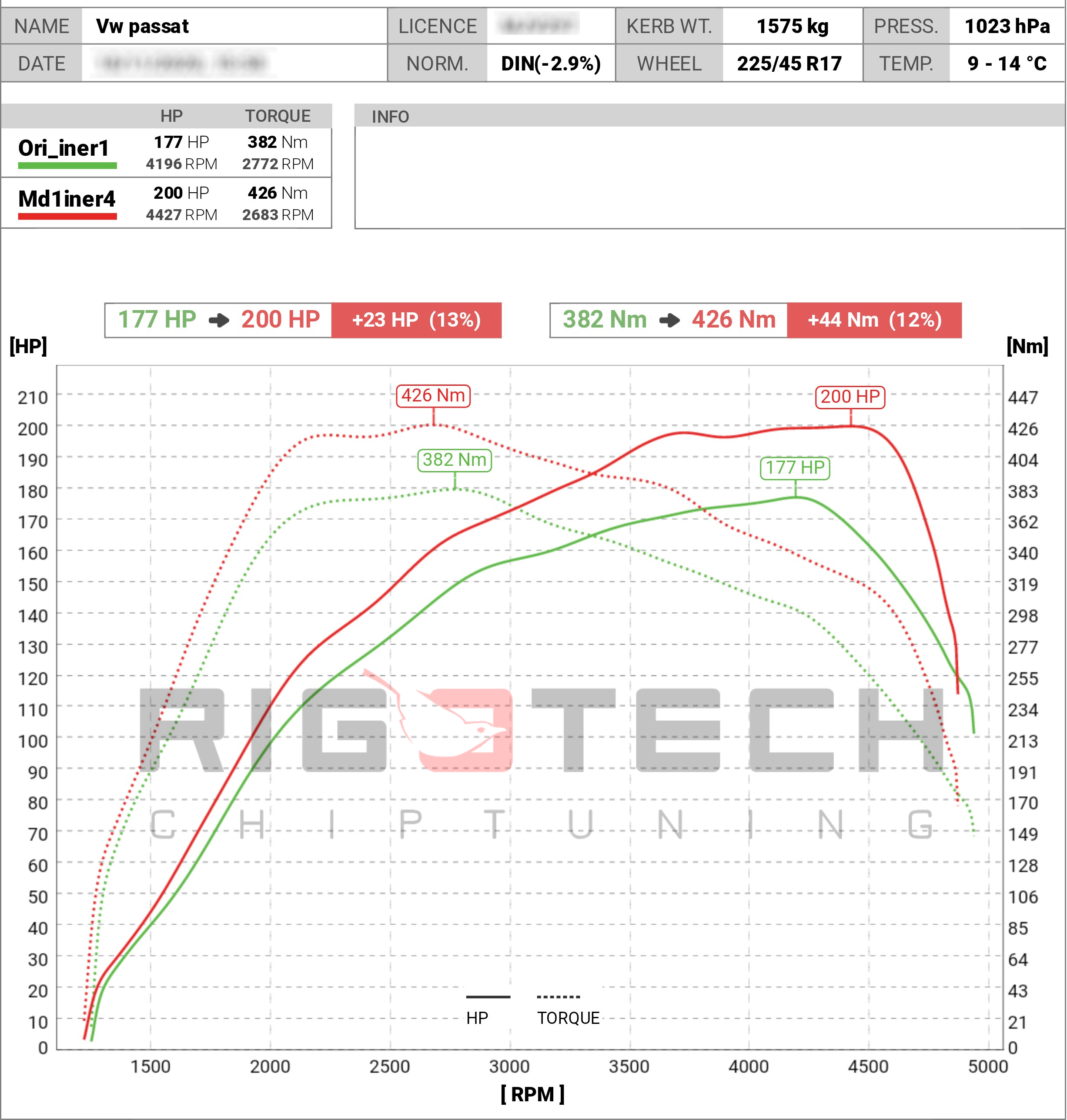1067x1120 pixels.
Task: Click 382 Nm in the Ori_iner1 table row
Action: click(x=278, y=142)
